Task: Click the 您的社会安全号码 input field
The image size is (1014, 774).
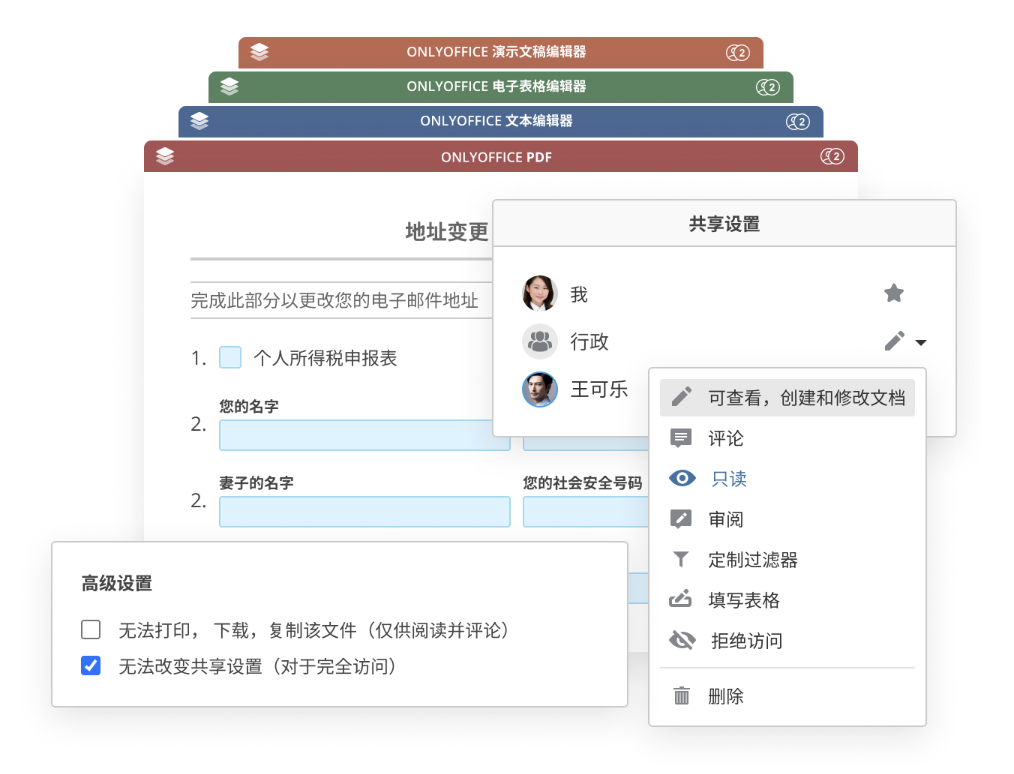Action: (x=586, y=511)
